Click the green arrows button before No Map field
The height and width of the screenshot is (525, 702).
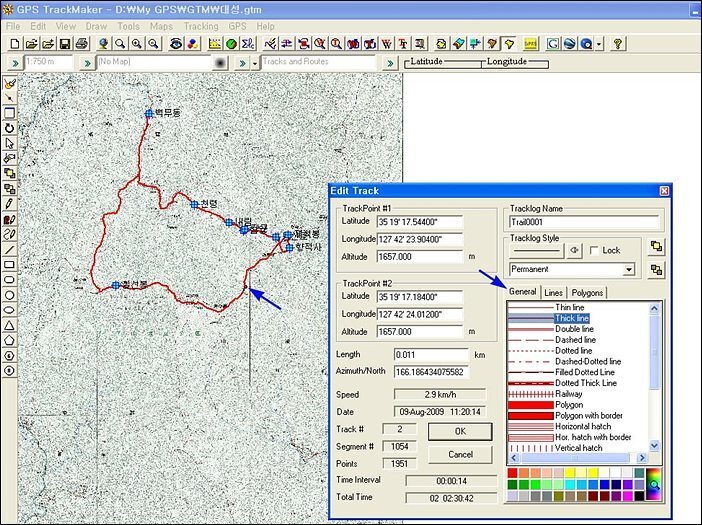(87, 63)
